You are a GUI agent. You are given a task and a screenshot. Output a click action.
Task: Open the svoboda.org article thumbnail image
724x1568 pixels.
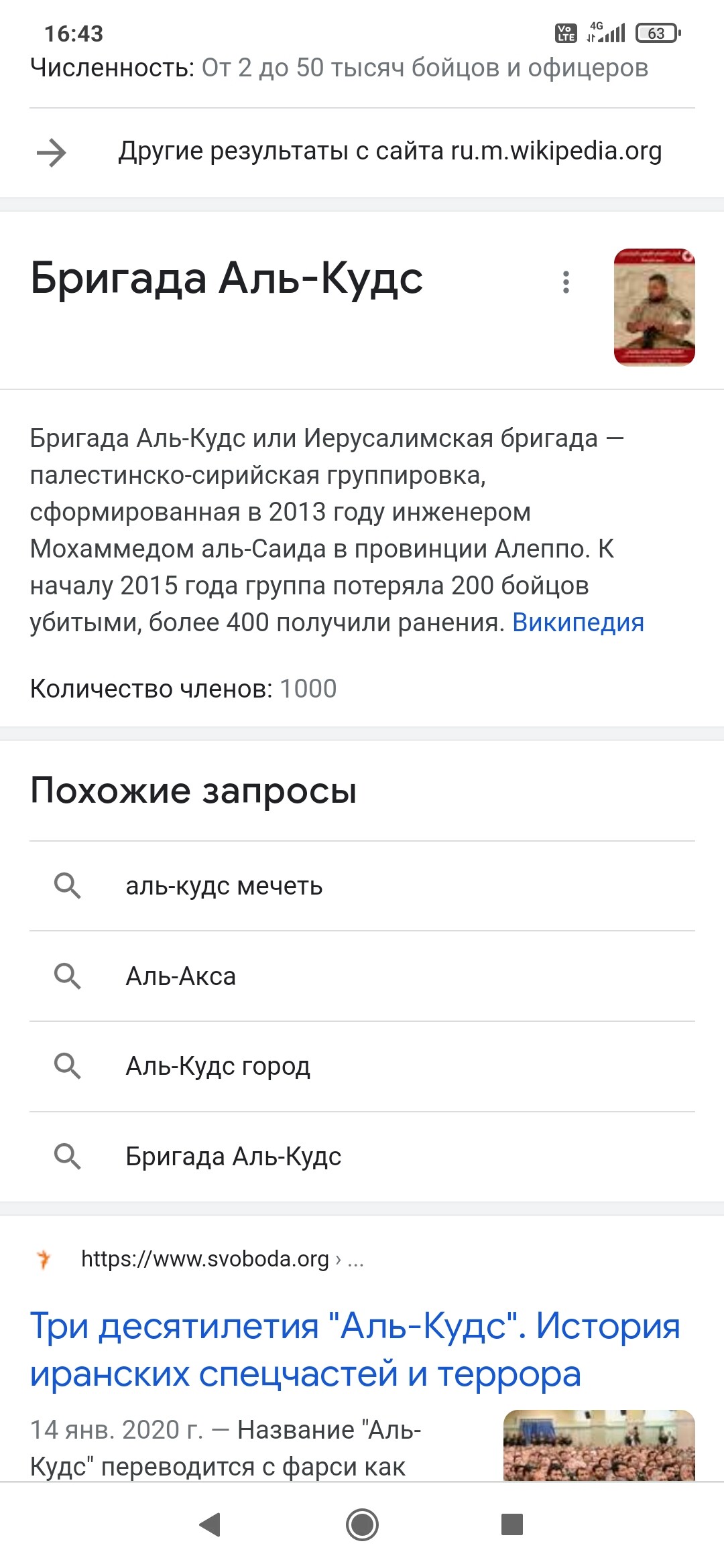click(x=599, y=1445)
